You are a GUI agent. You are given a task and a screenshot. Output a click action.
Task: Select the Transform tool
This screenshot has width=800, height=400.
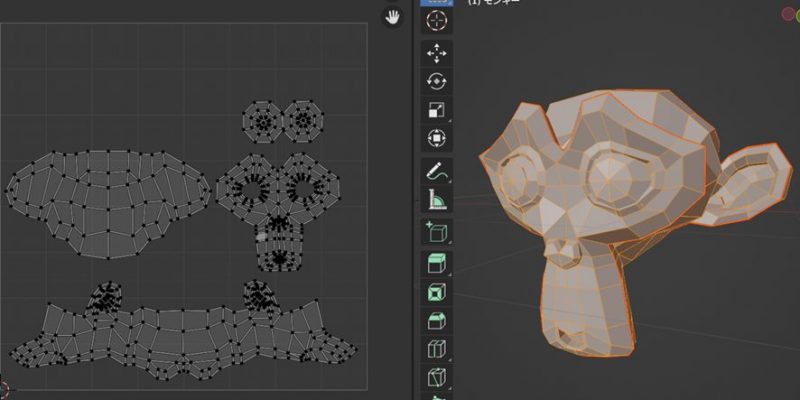(x=436, y=138)
